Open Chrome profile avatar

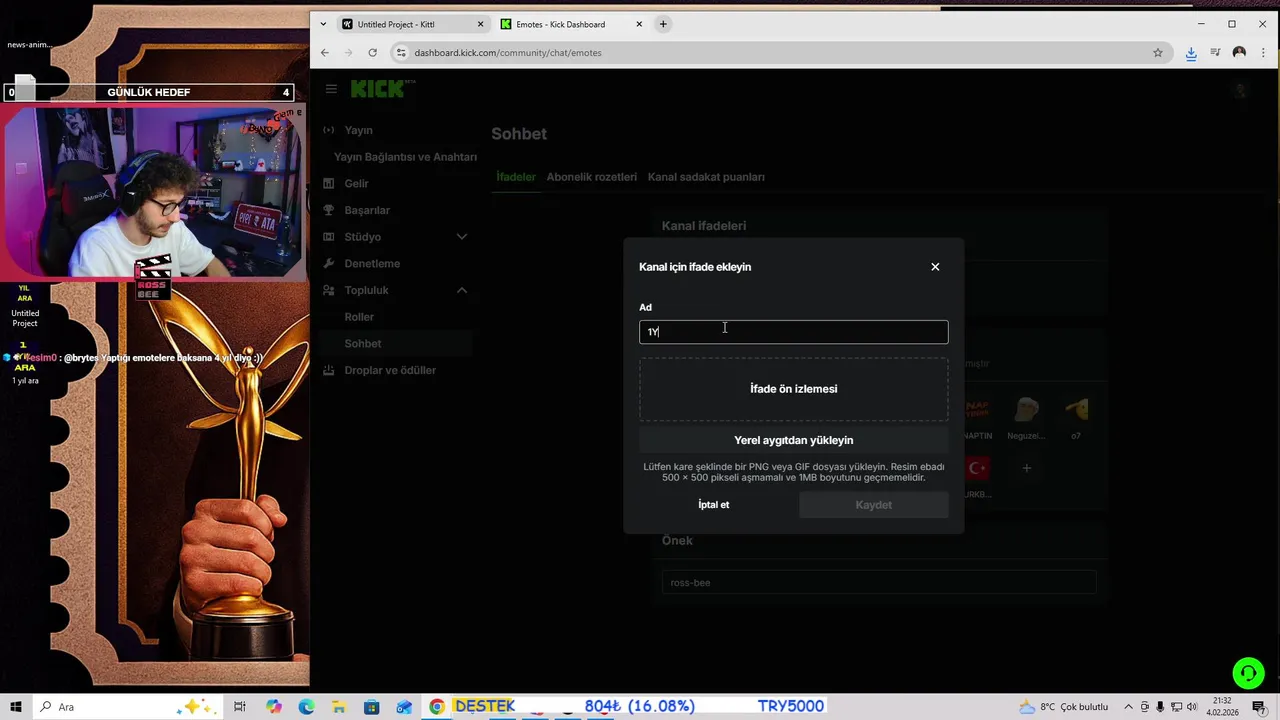click(x=1240, y=53)
